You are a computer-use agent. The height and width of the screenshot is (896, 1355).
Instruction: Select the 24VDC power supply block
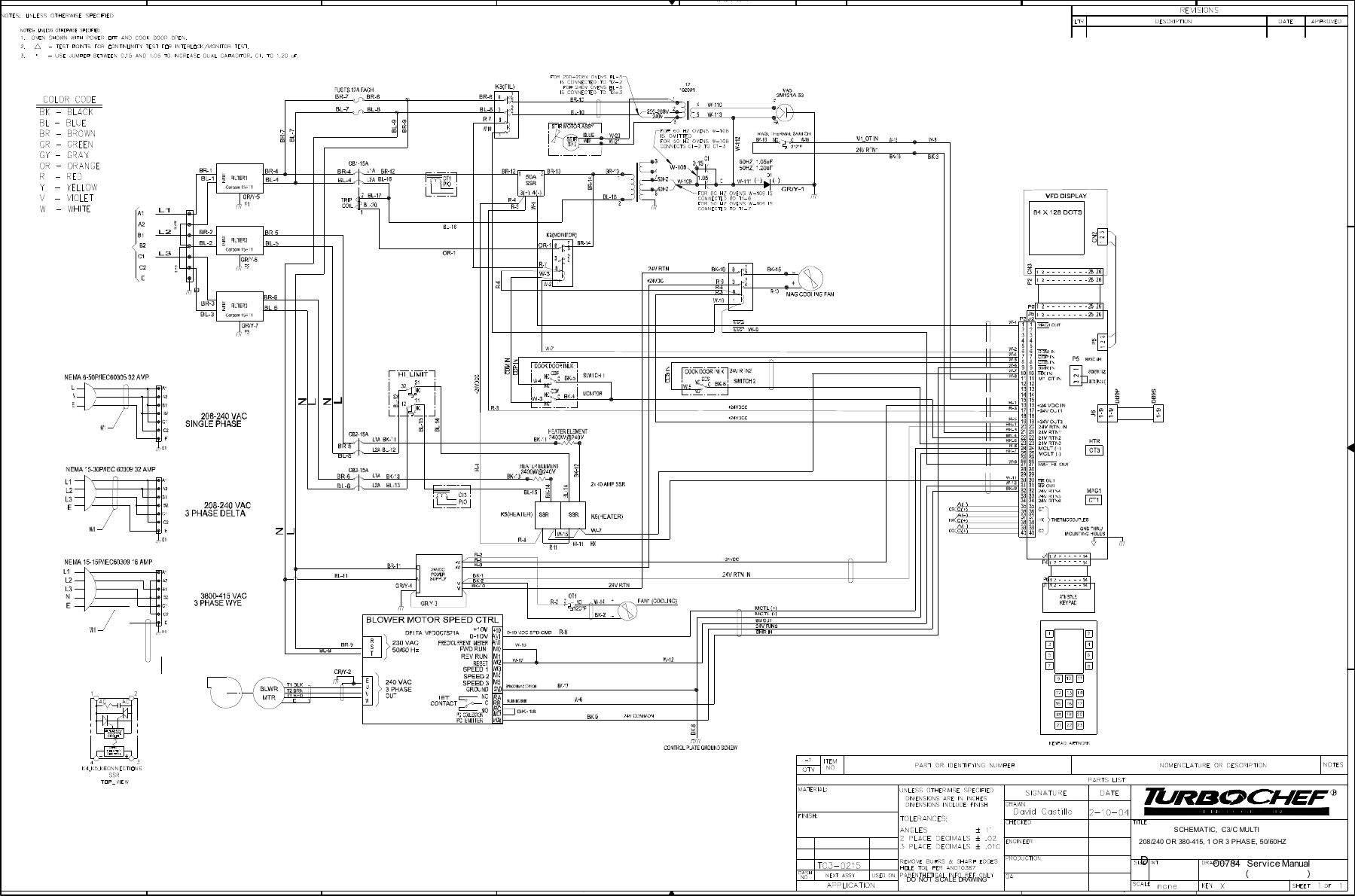point(441,578)
